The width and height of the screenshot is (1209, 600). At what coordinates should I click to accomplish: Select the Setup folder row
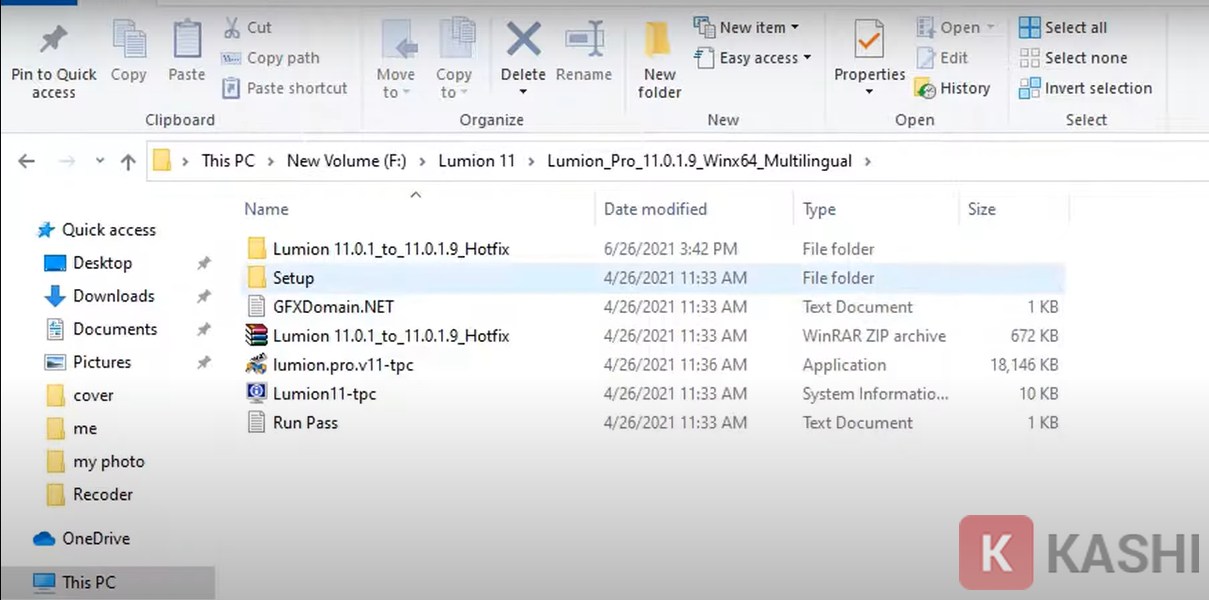293,278
